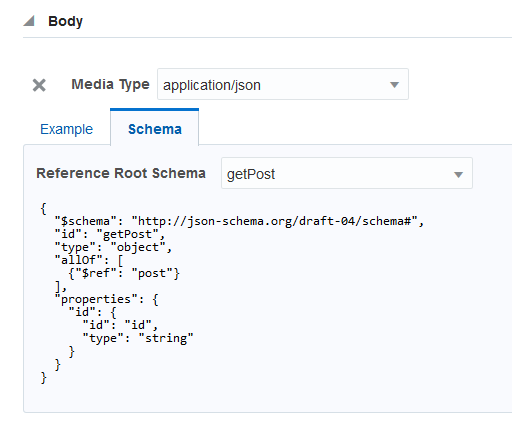Open the Media Type dropdown
Image resolution: width=512 pixels, height=430 pixels.
click(x=283, y=84)
